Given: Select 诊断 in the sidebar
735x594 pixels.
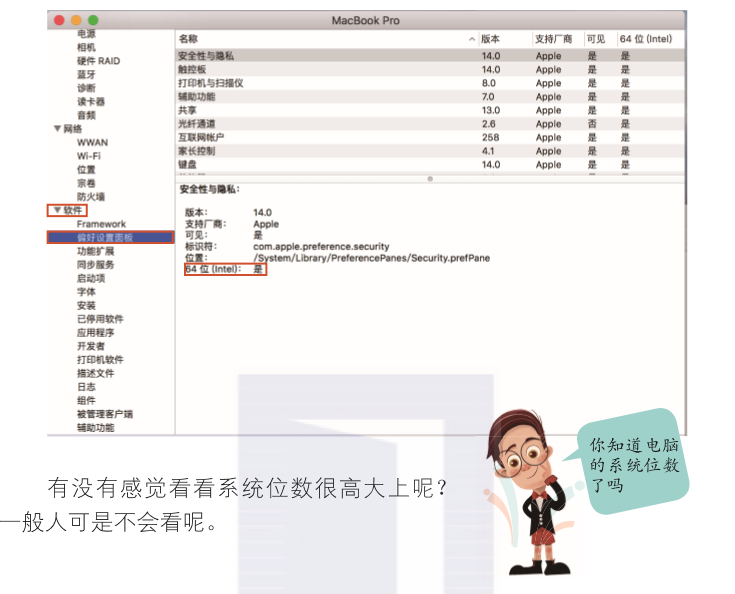Looking at the screenshot, I should (86, 88).
